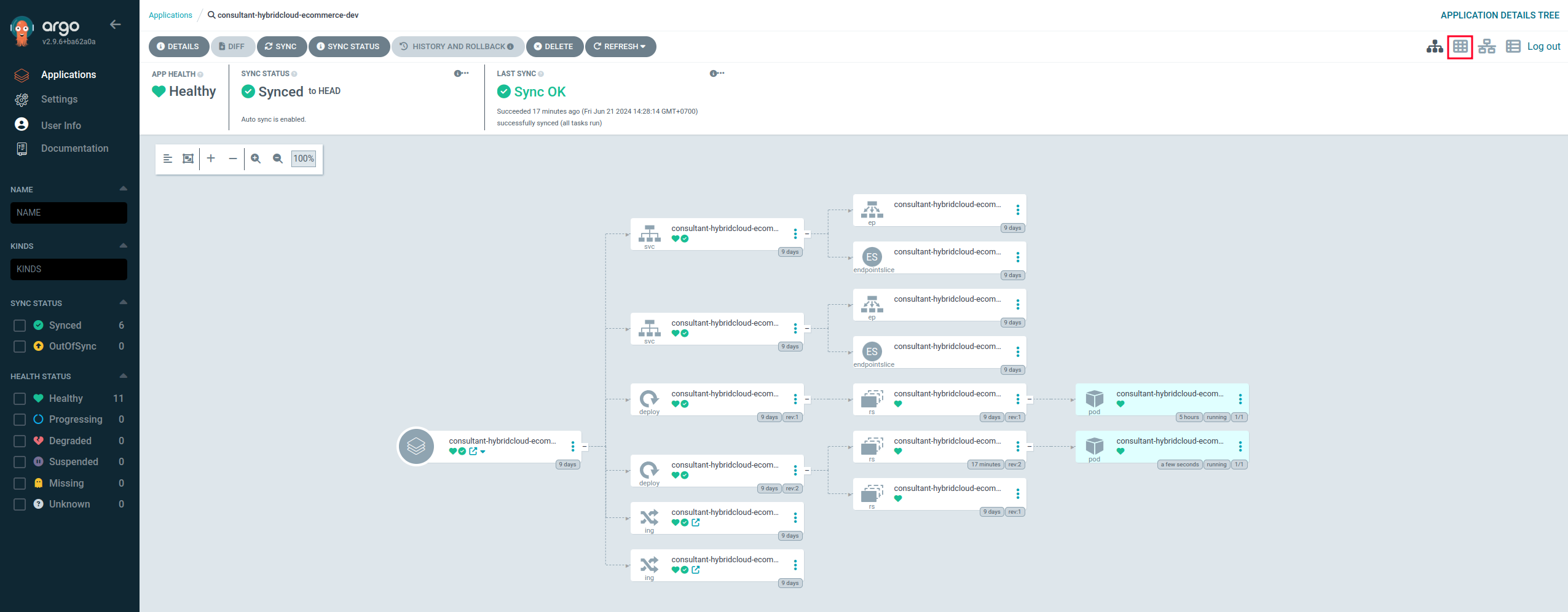1568x612 pixels.
Task: Collapse the NAME filter section
Action: pyautogui.click(x=123, y=189)
